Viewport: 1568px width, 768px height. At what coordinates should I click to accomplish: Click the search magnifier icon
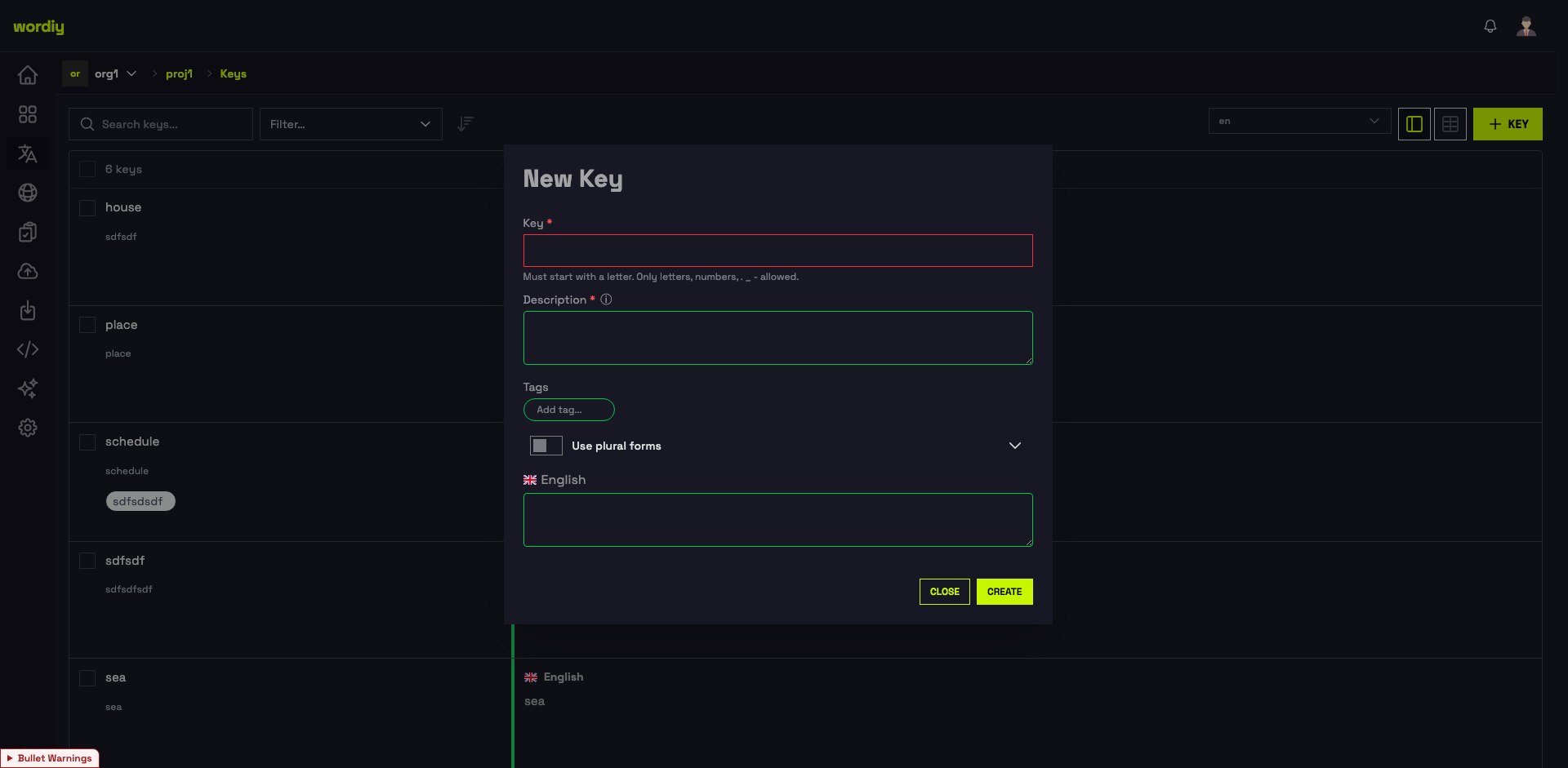coord(87,124)
